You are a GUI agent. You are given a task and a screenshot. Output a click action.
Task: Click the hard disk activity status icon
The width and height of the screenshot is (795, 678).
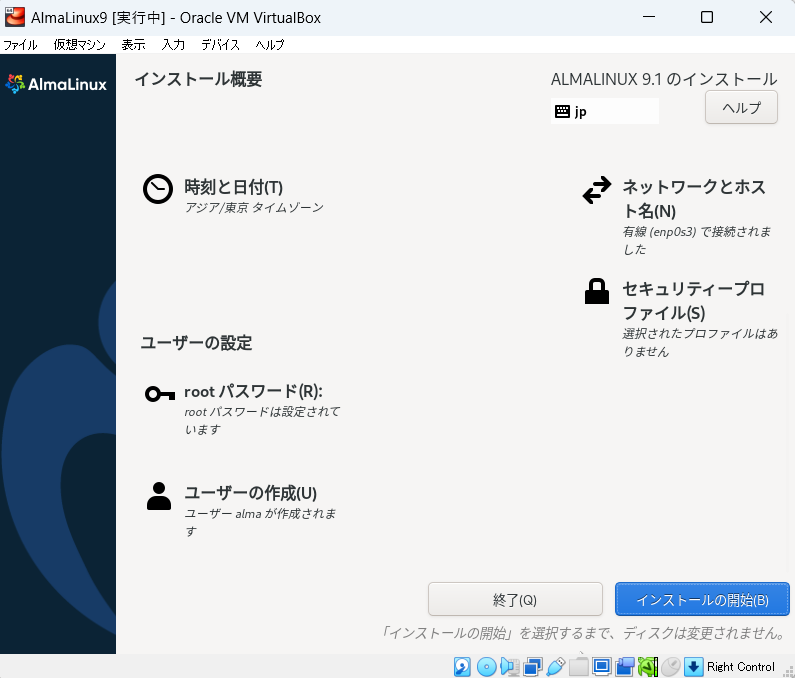click(x=462, y=666)
